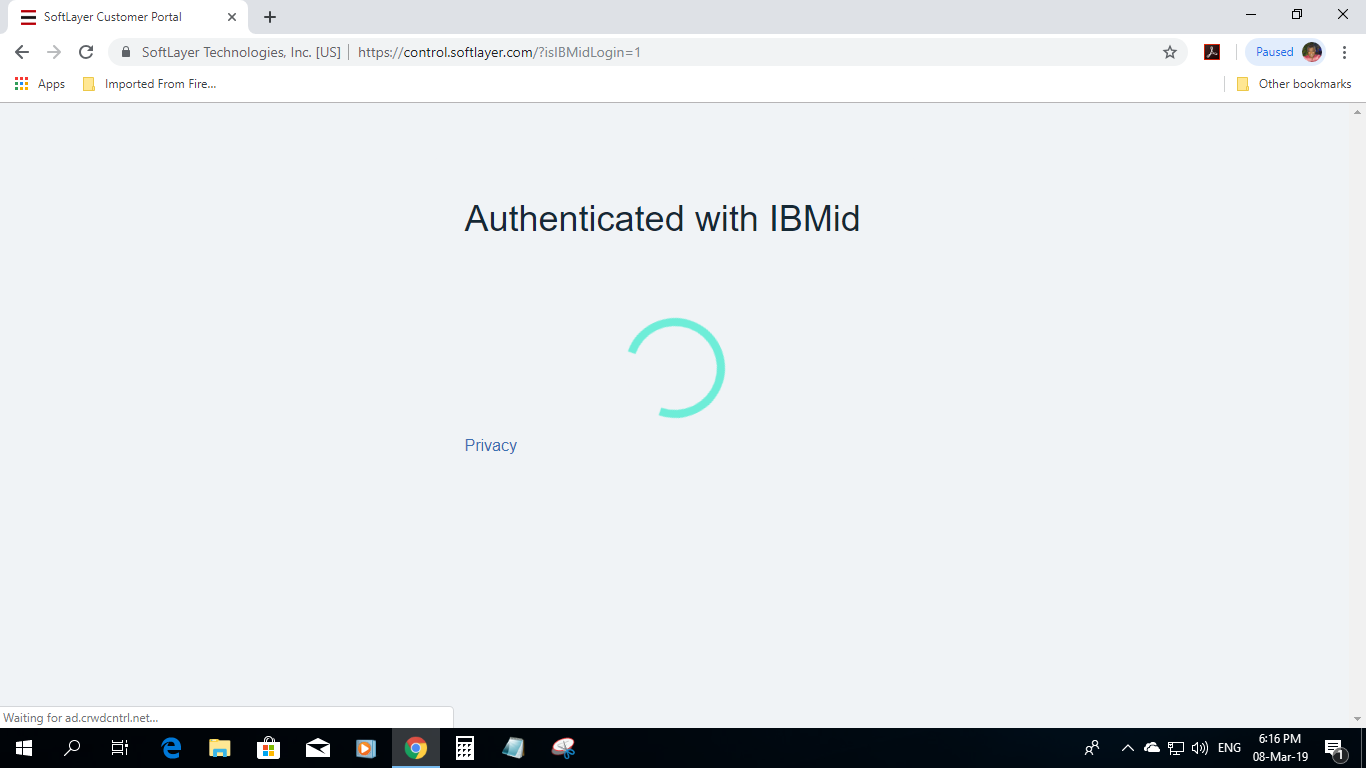Click the page scrollbar down arrow
The image size is (1366, 768).
[1357, 718]
